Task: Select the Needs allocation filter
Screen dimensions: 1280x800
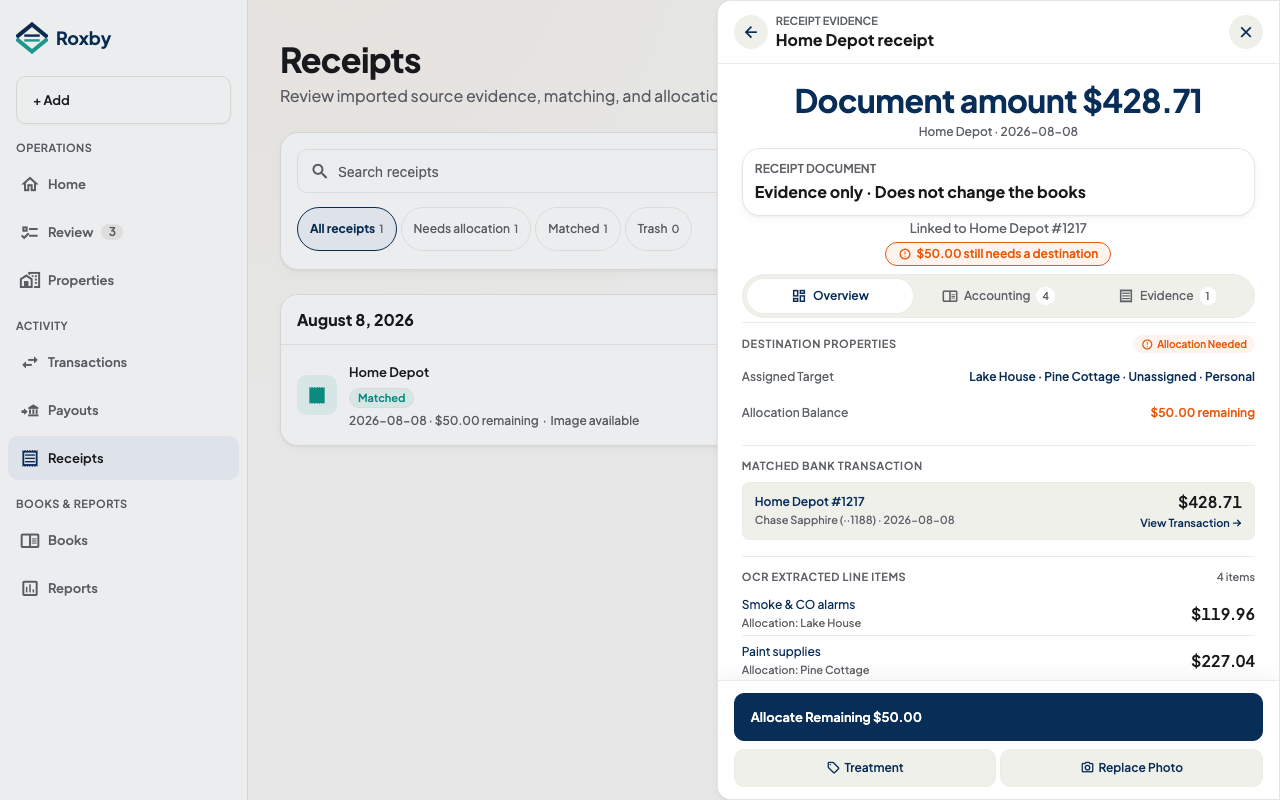Action: [x=466, y=229]
